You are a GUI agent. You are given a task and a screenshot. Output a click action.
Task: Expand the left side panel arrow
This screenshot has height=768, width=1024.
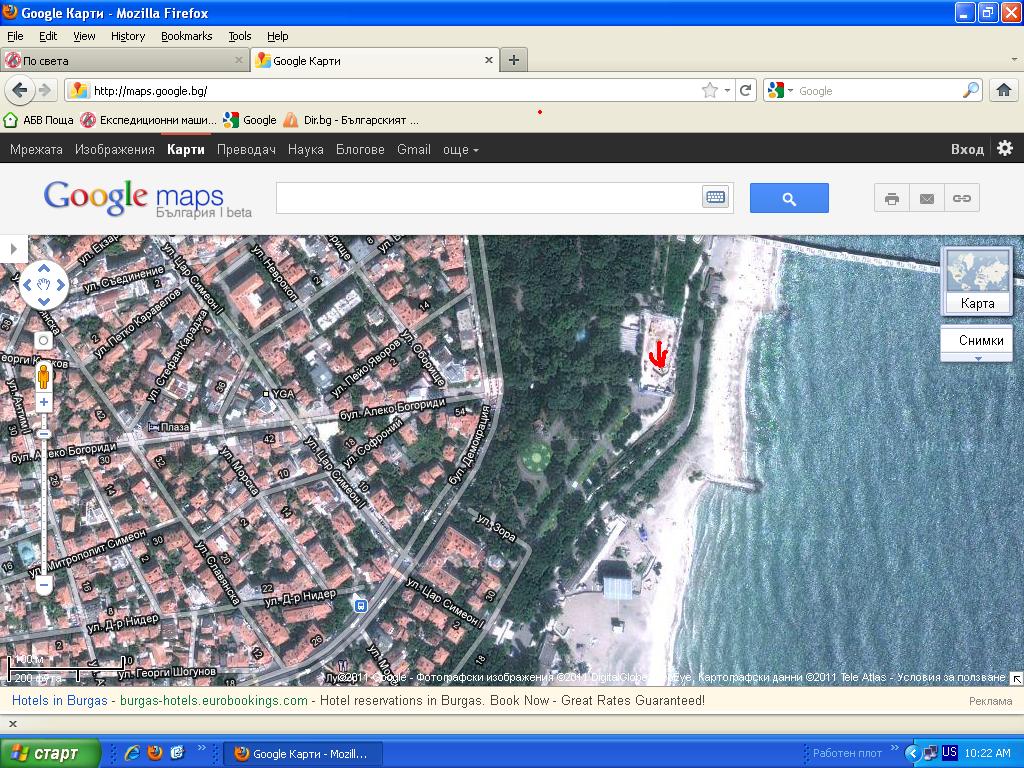click(x=13, y=248)
